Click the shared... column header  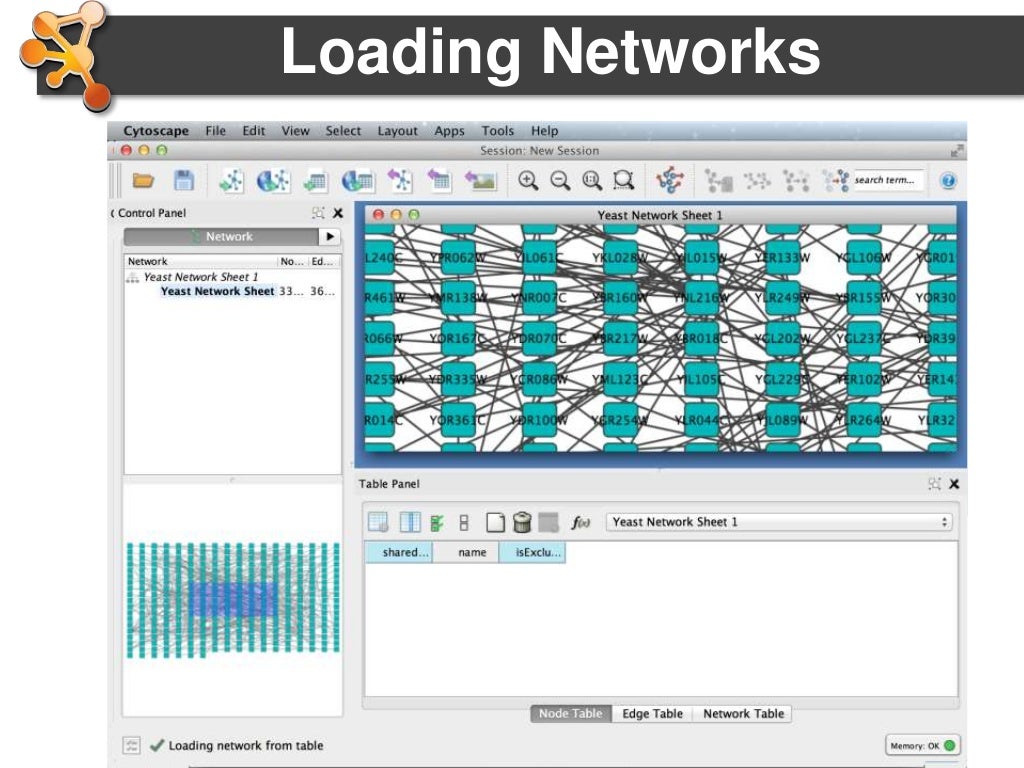[x=398, y=552]
